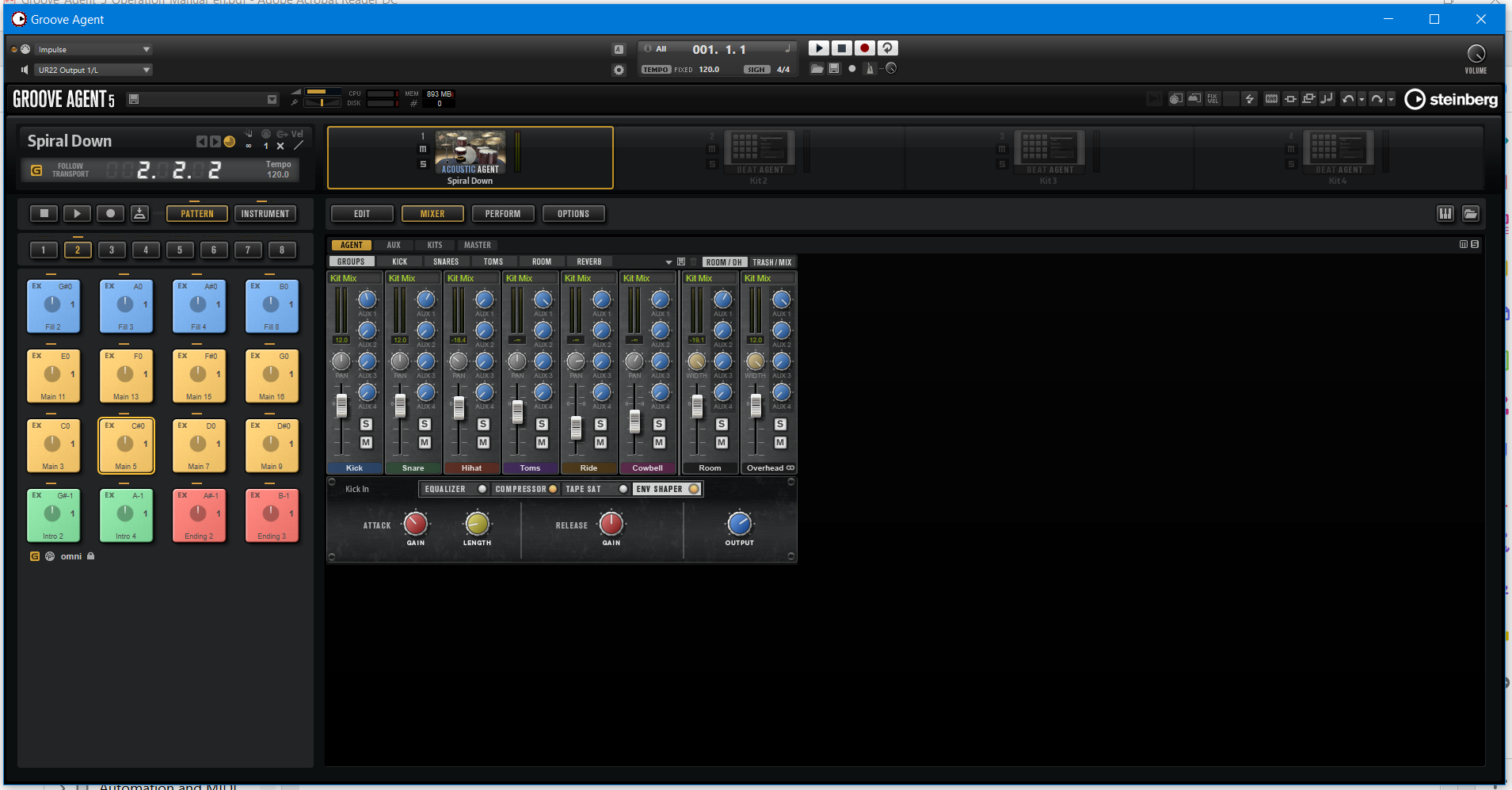Select pad group 1
This screenshot has height=790, width=1512.
44,250
